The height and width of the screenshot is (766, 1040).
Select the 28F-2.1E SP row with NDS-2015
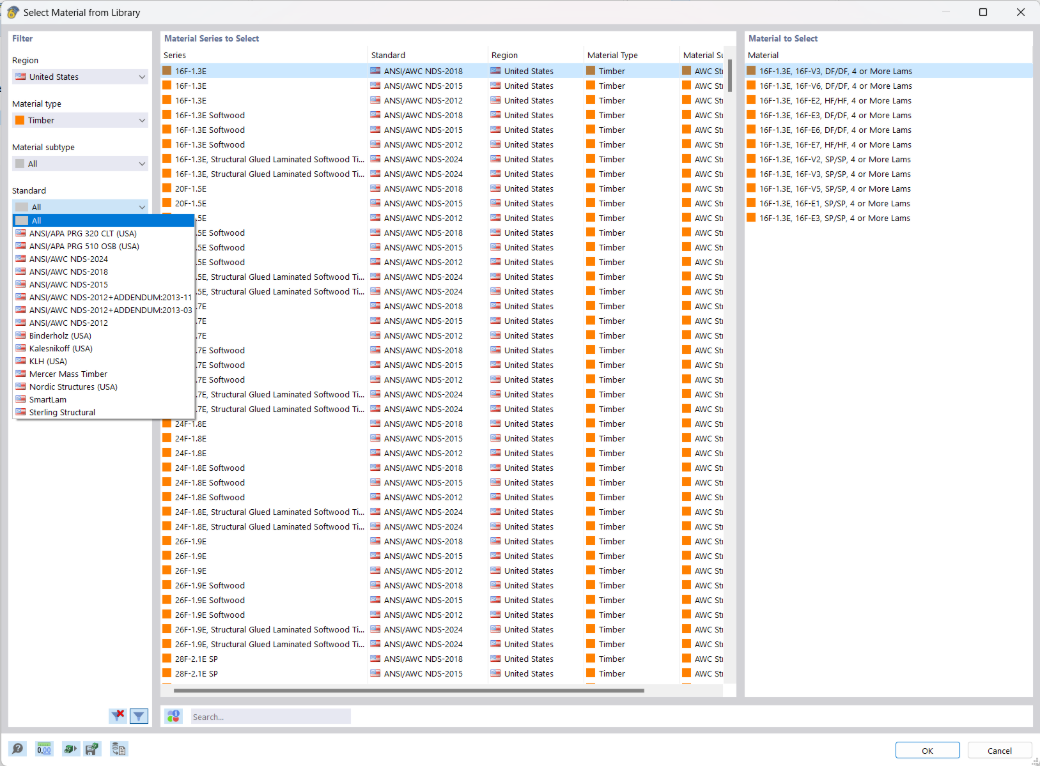point(443,674)
